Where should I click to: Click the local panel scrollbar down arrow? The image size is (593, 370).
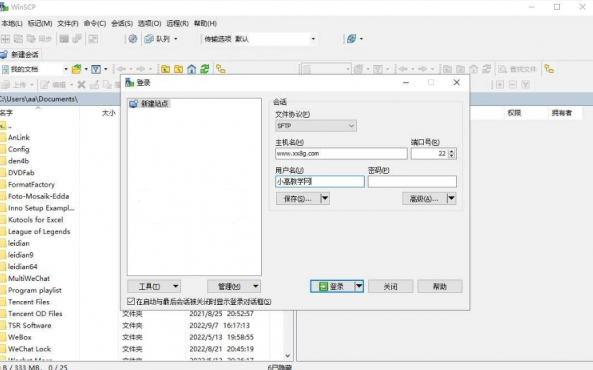point(287,356)
